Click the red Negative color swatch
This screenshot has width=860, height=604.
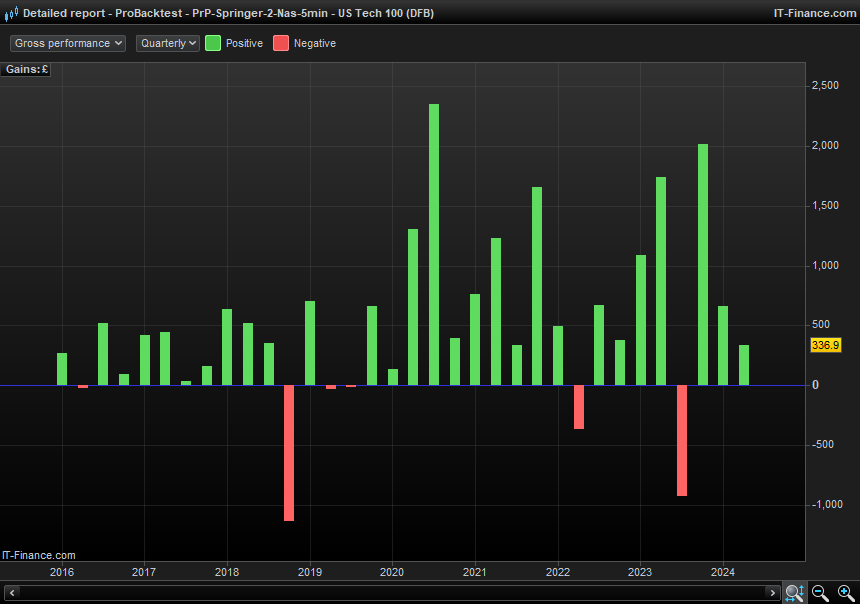tap(281, 43)
